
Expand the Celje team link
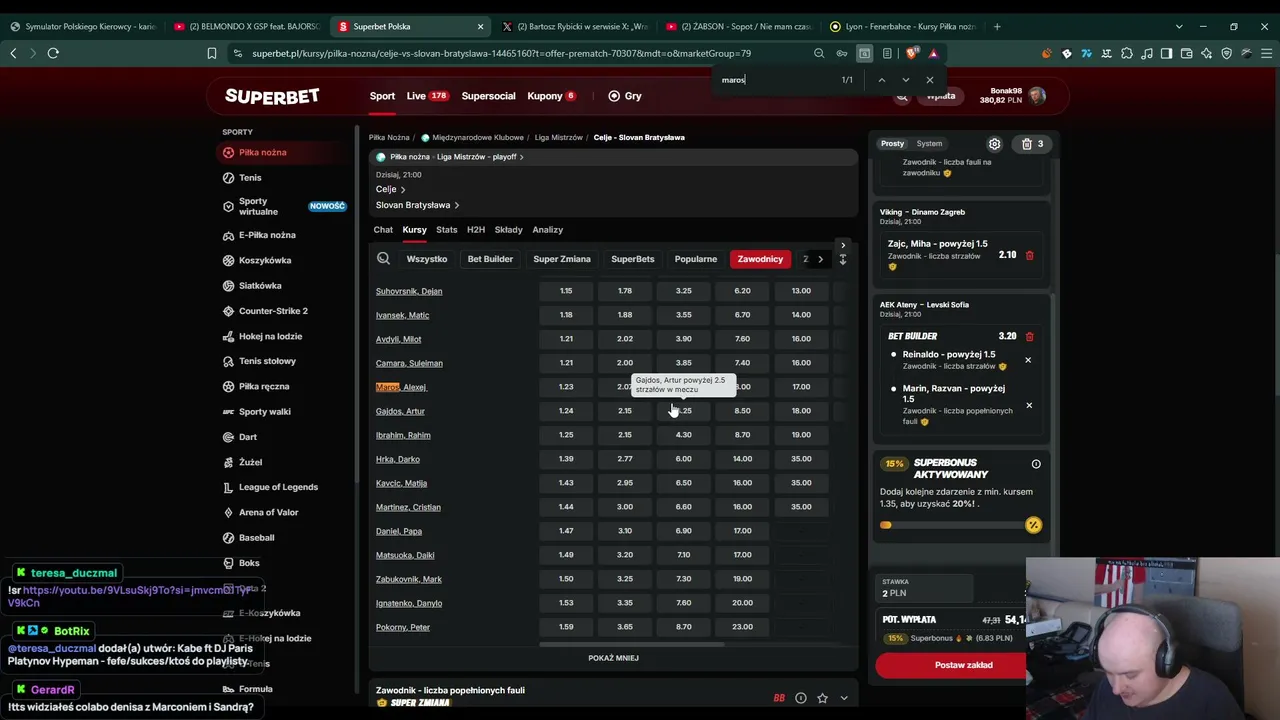click(x=390, y=189)
